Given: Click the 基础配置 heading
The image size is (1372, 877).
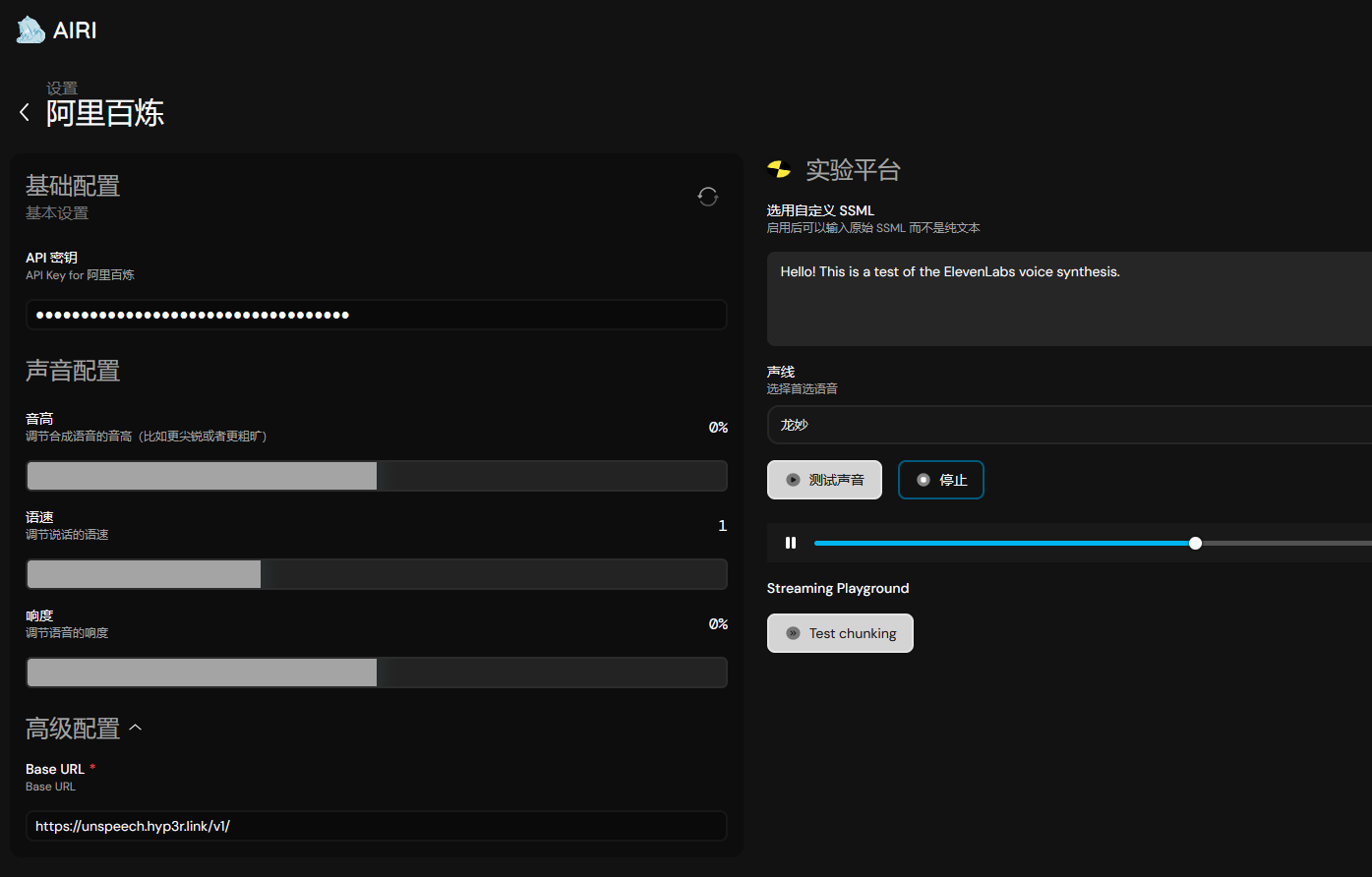Looking at the screenshot, I should coord(73,186).
